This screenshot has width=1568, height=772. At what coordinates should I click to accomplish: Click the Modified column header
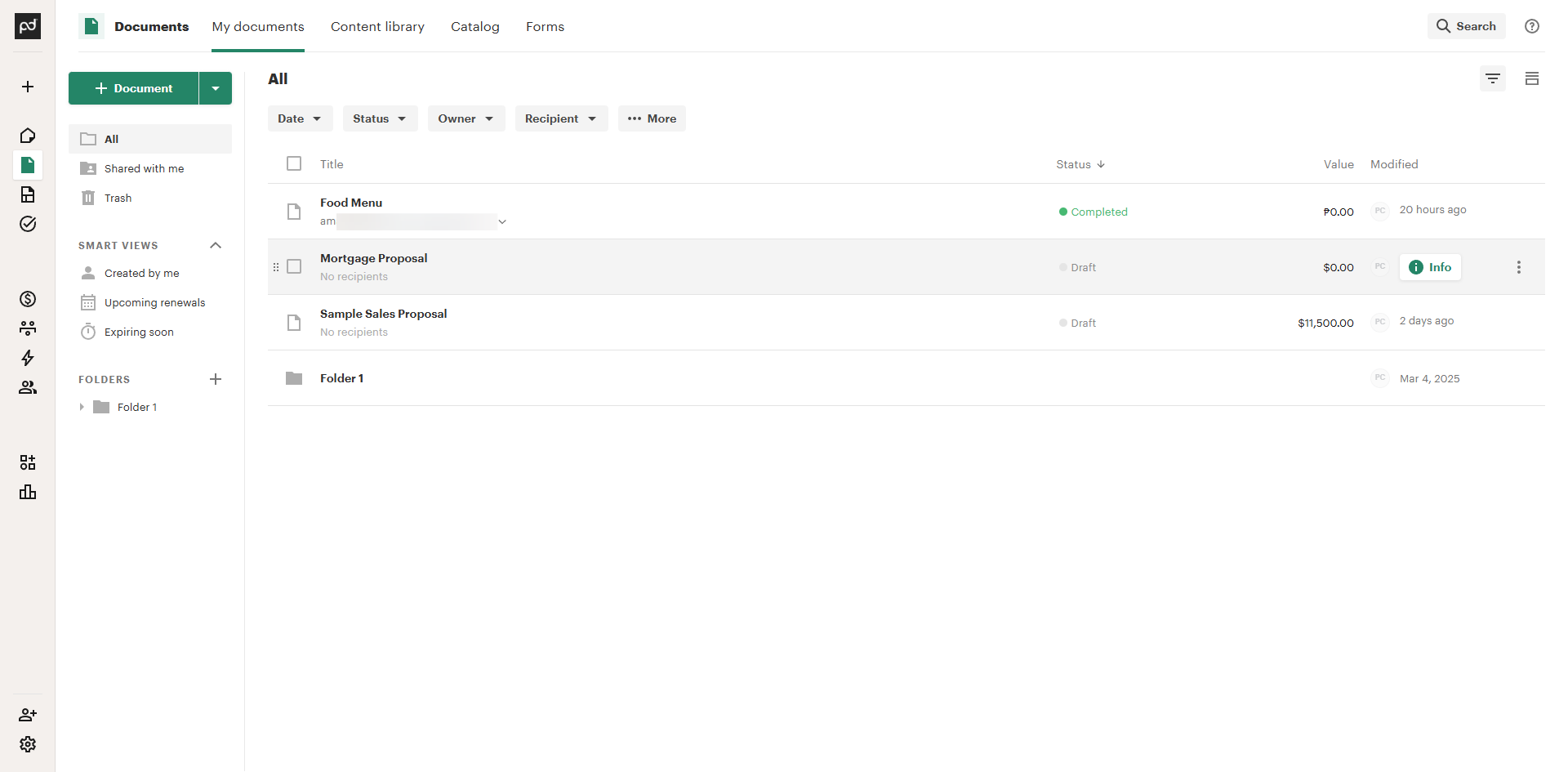click(1394, 164)
